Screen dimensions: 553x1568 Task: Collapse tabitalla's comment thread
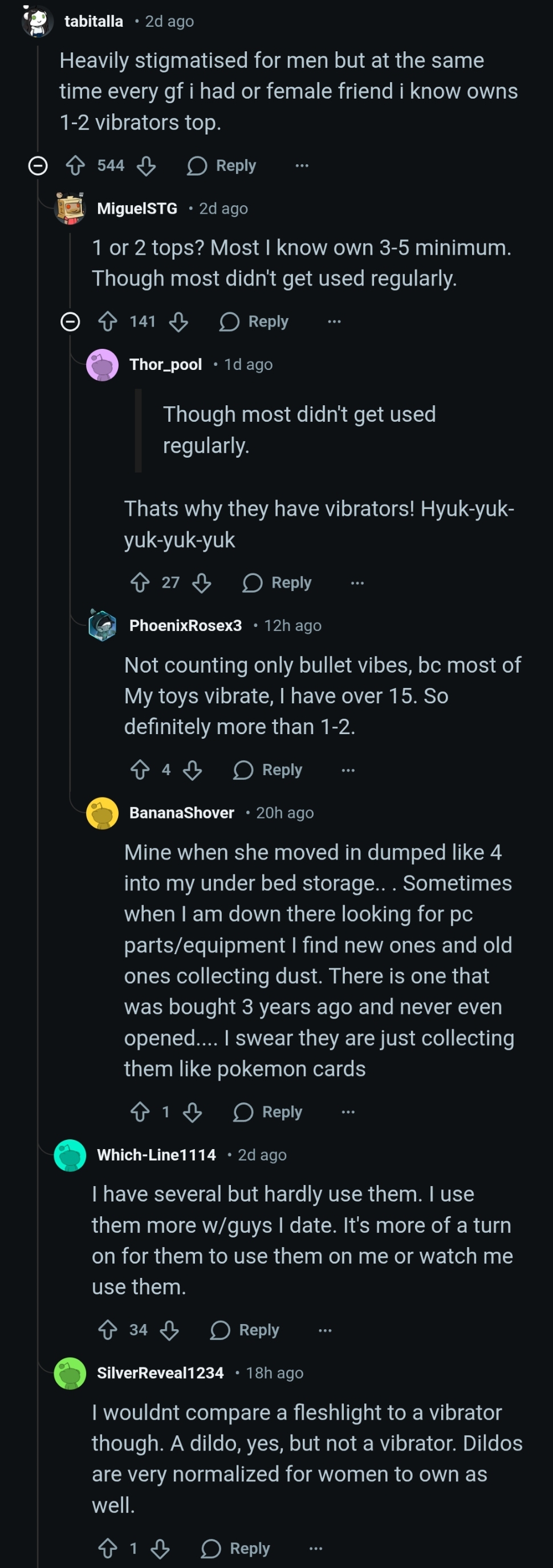38,165
